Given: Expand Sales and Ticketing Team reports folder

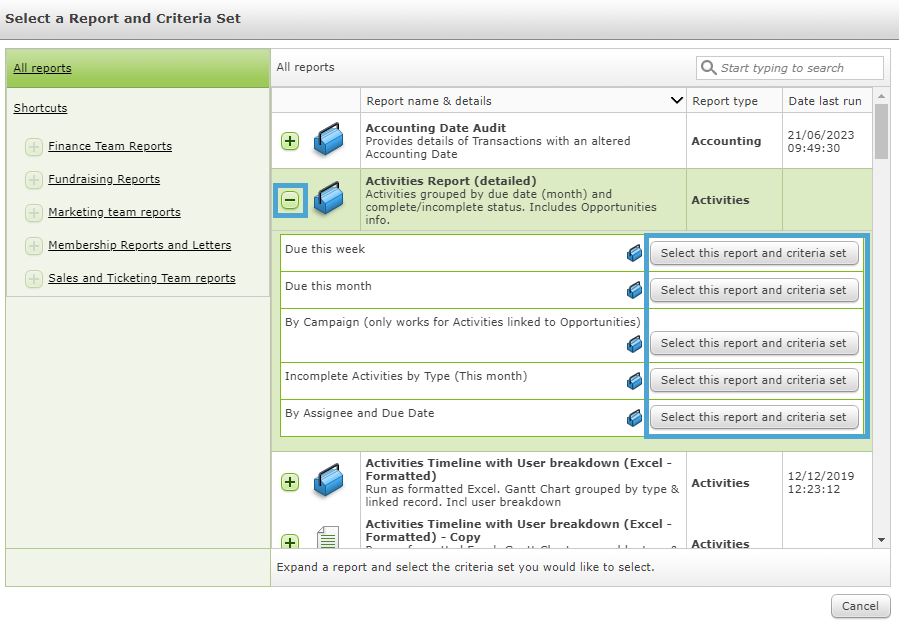Looking at the screenshot, I should tap(34, 279).
